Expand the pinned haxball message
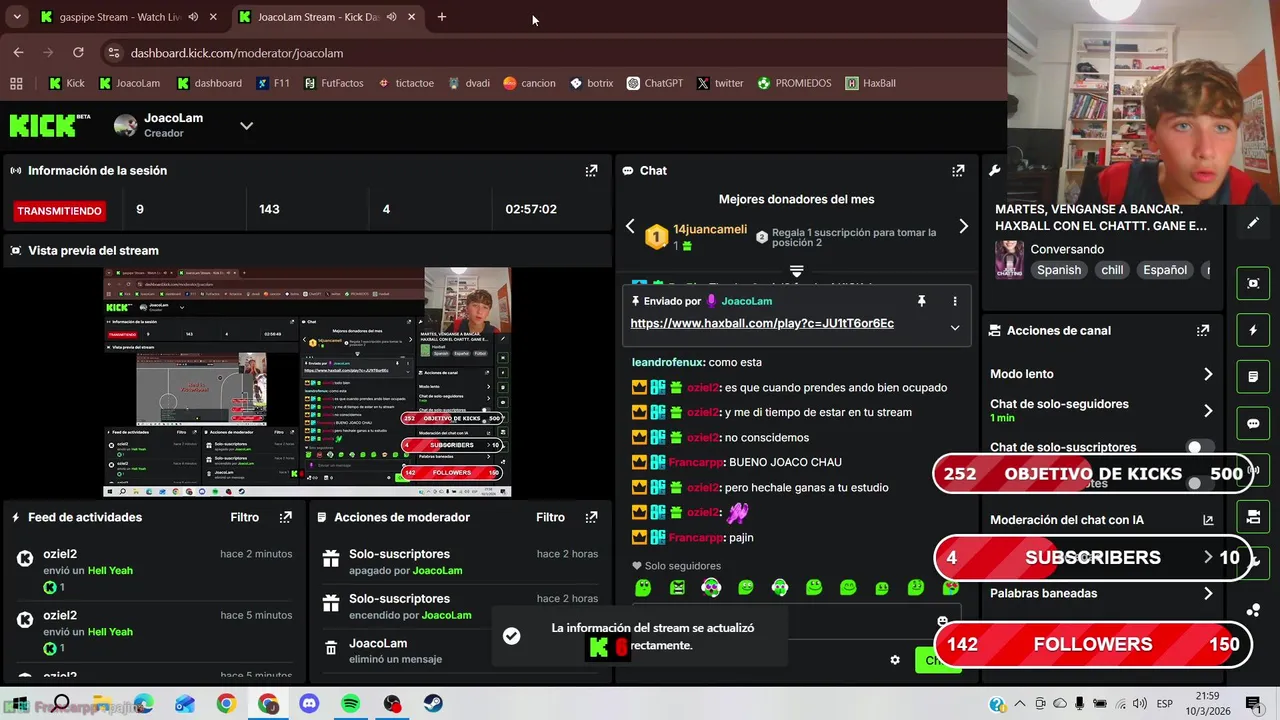The image size is (1280, 720). [x=955, y=328]
